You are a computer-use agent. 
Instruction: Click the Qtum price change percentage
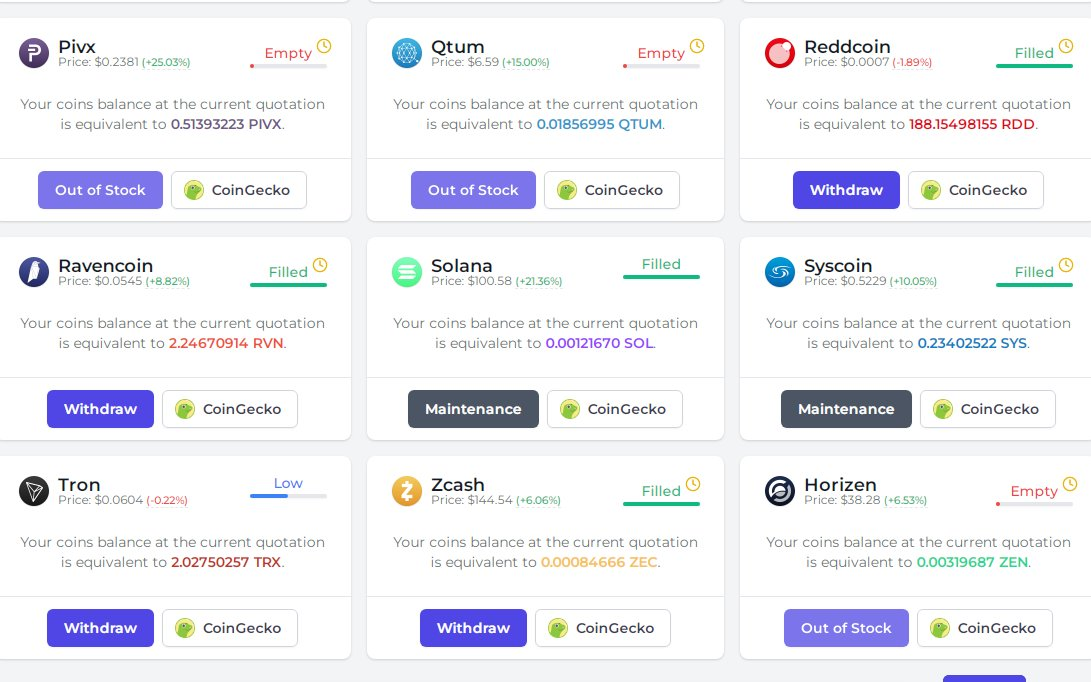tap(525, 63)
